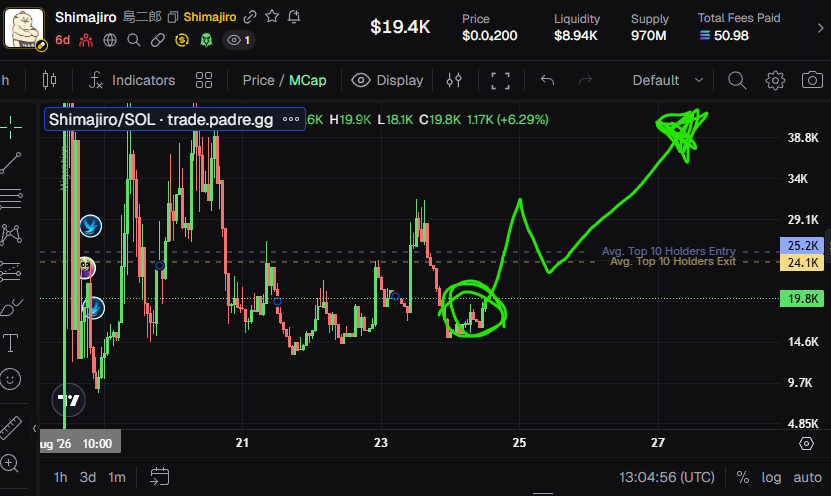This screenshot has width=831, height=496.
Task: Open the yellow Shimajiro link
Action: [210, 17]
